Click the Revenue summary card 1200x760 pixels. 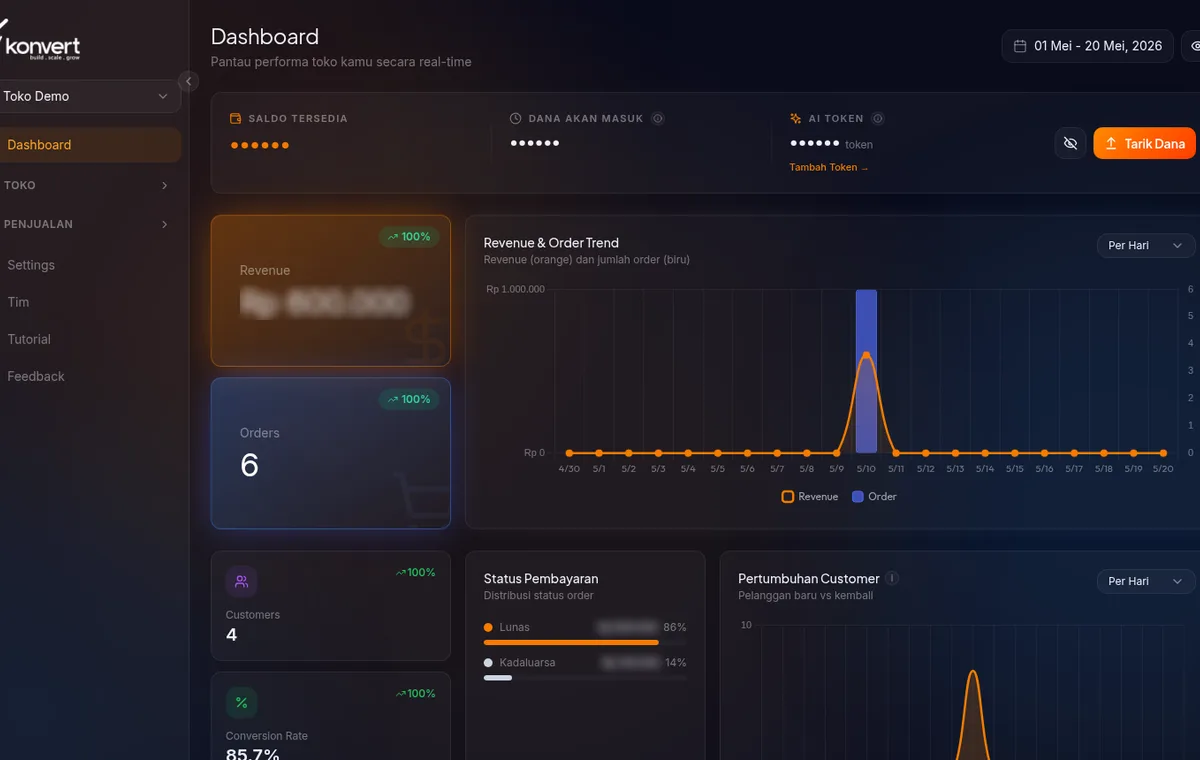331,291
